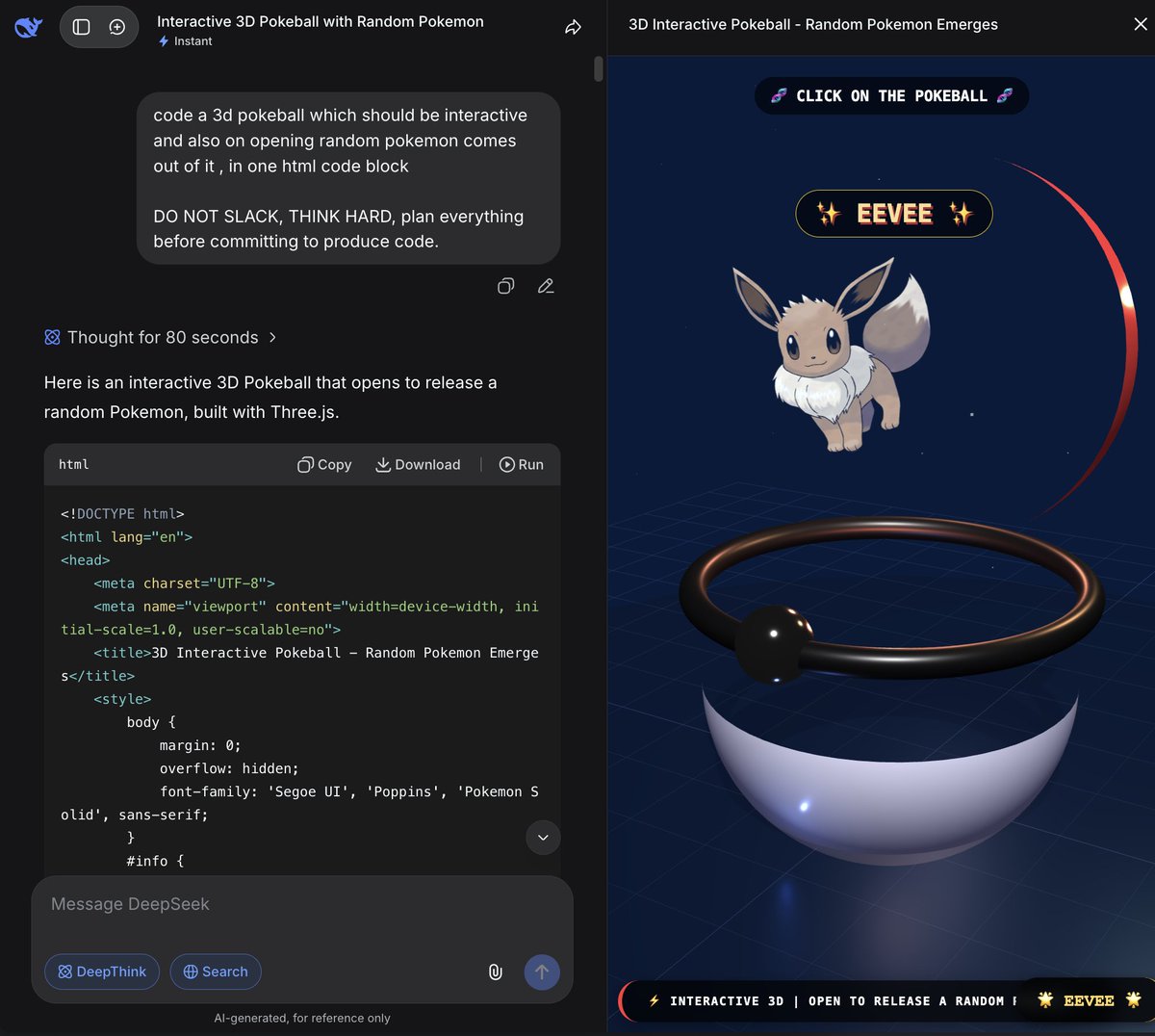Jump to bottom with the down-chevron button
1155x1036 pixels.
(543, 838)
